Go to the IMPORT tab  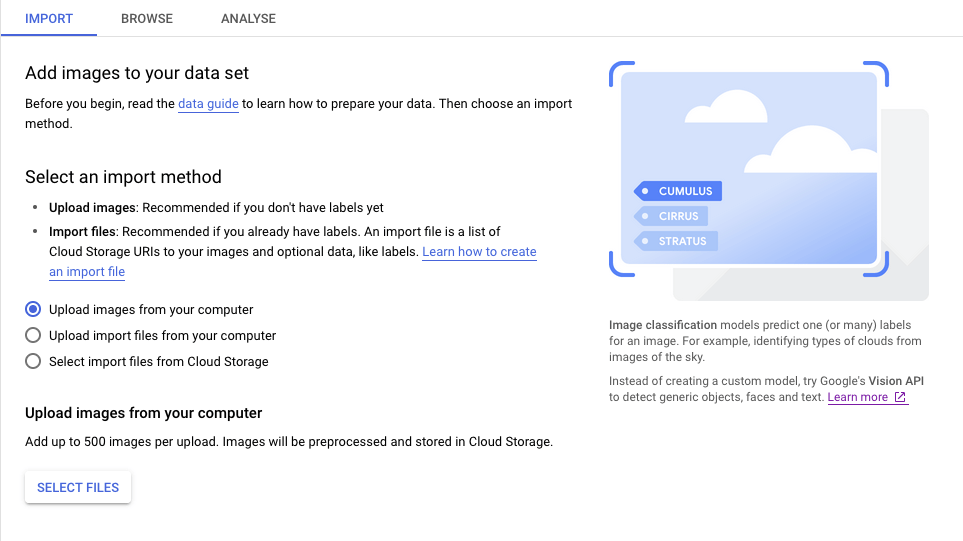(48, 19)
